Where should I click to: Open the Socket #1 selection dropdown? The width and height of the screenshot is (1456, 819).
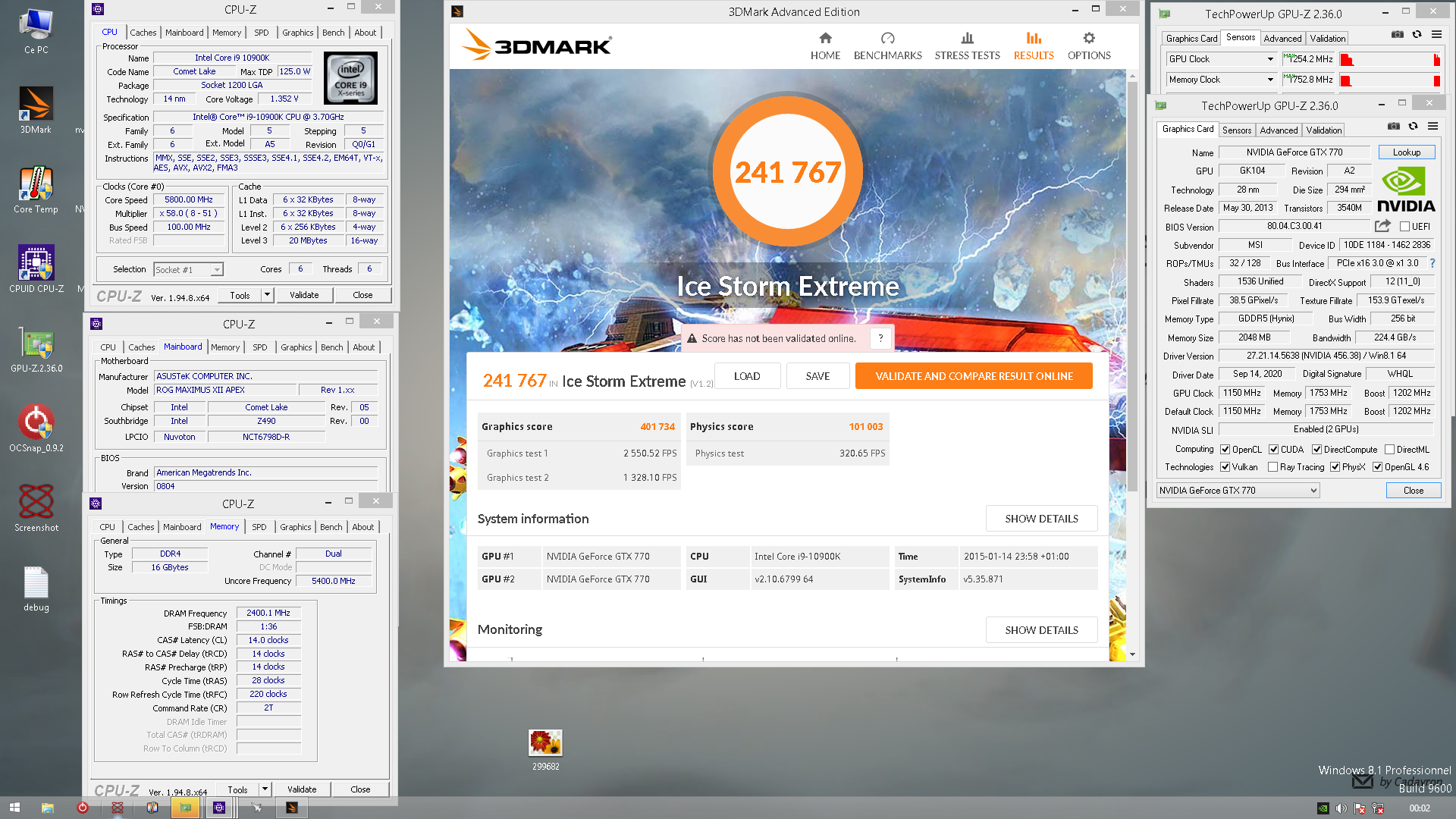pos(188,269)
